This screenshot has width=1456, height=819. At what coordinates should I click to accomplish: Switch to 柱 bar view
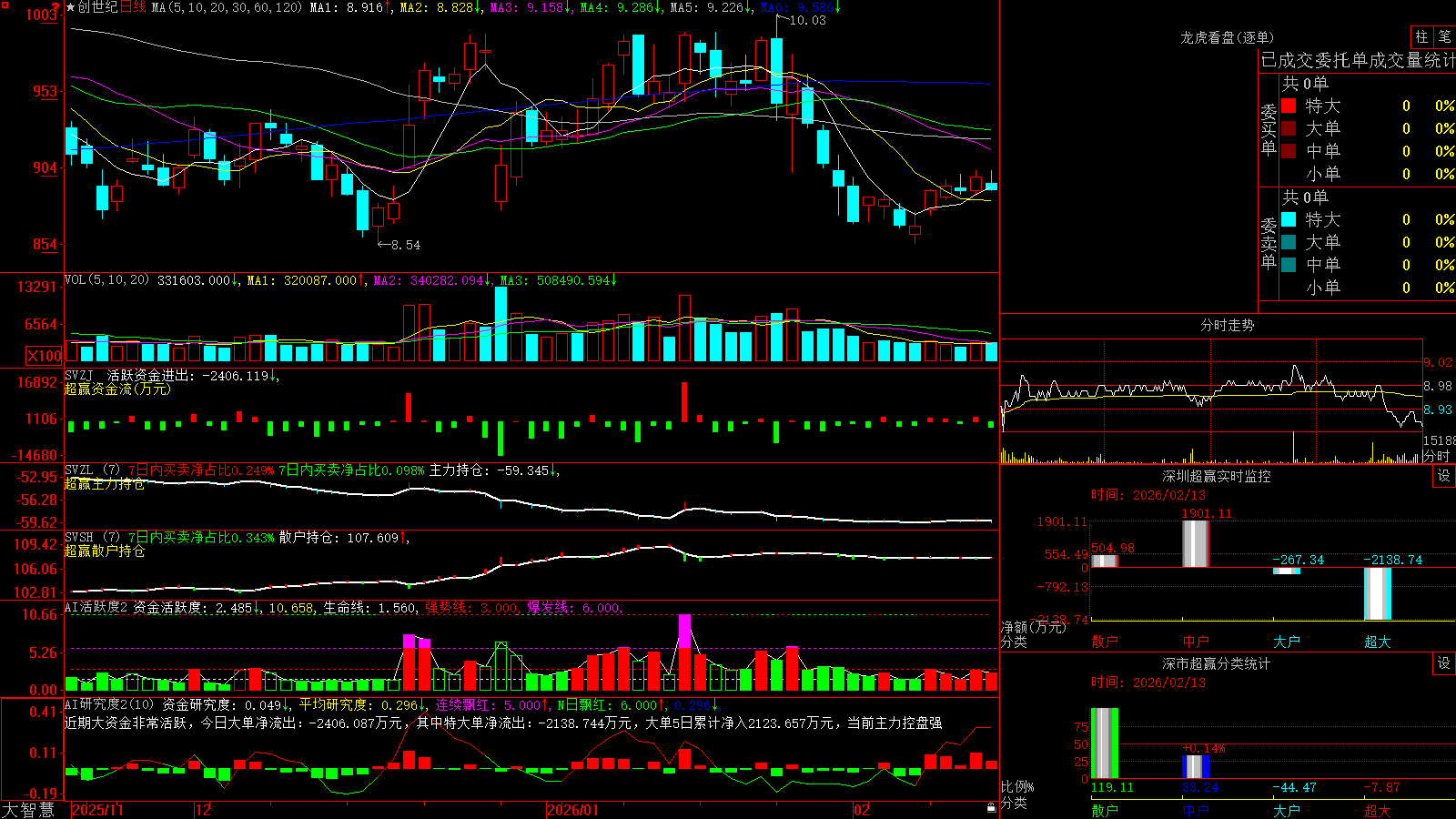point(1421,36)
